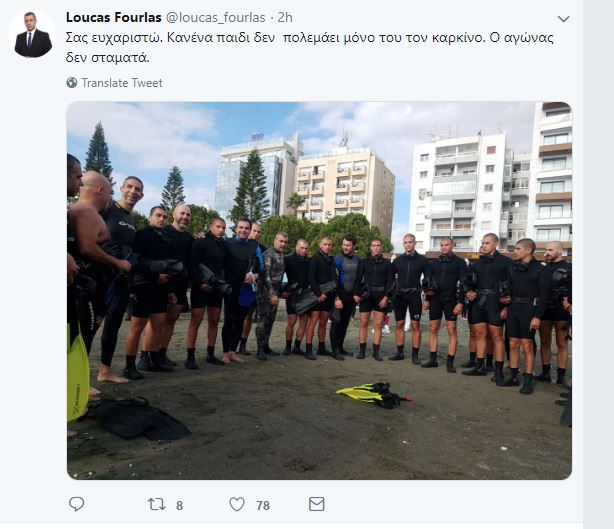Open the tweet's 2h timestamp permalink
The image size is (614, 529).
pyautogui.click(x=285, y=17)
